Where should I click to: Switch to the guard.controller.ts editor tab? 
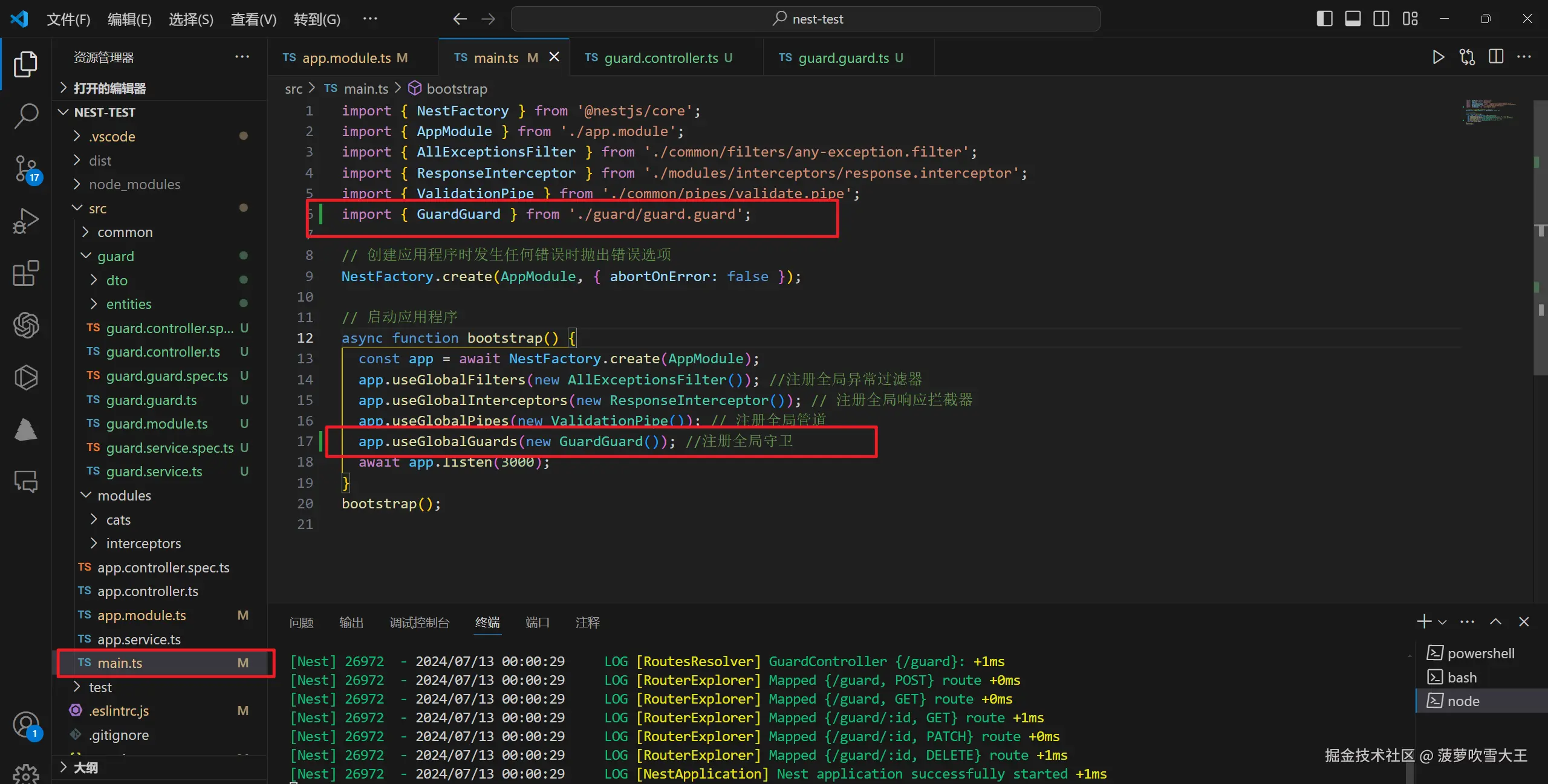coord(661,58)
